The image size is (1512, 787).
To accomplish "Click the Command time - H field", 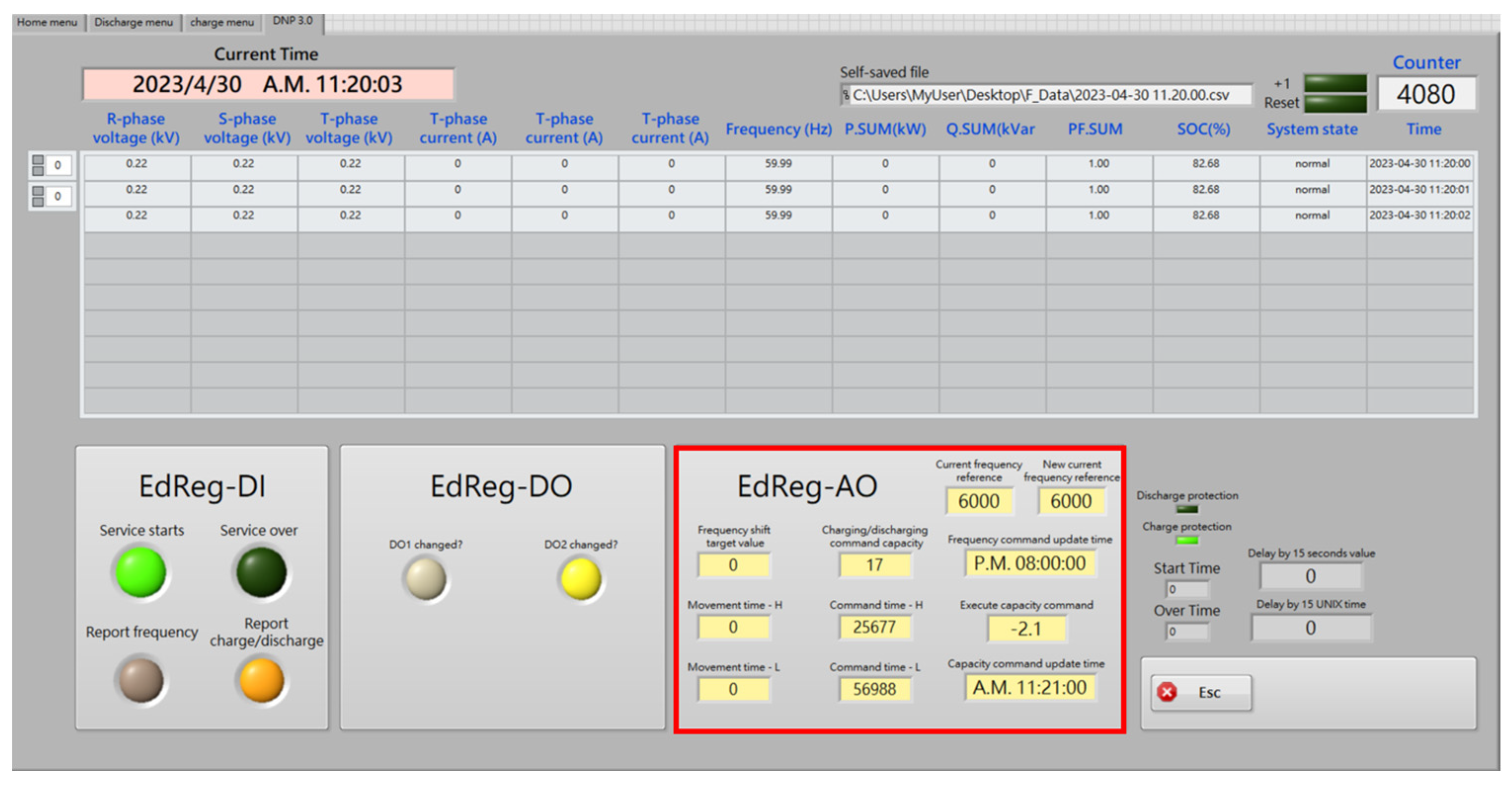I will tap(875, 628).
